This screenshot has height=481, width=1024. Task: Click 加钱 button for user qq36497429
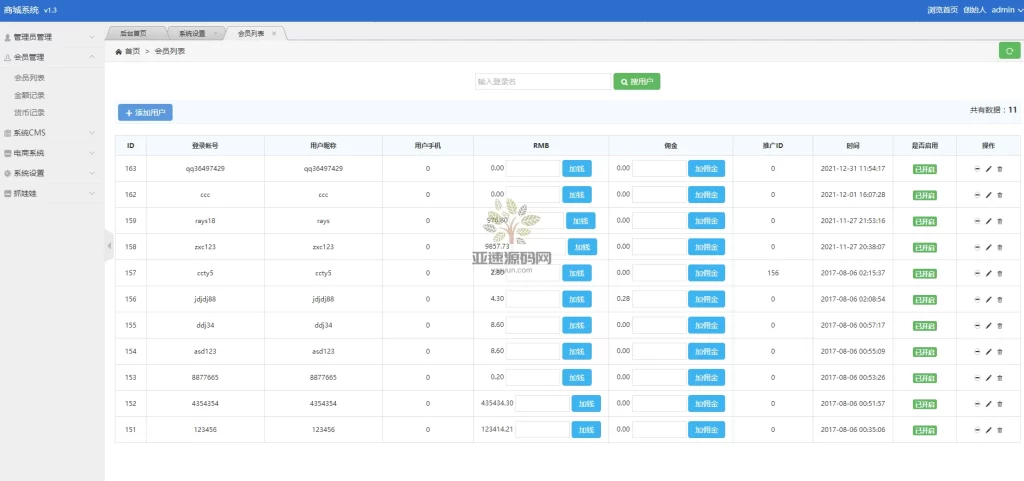point(577,169)
